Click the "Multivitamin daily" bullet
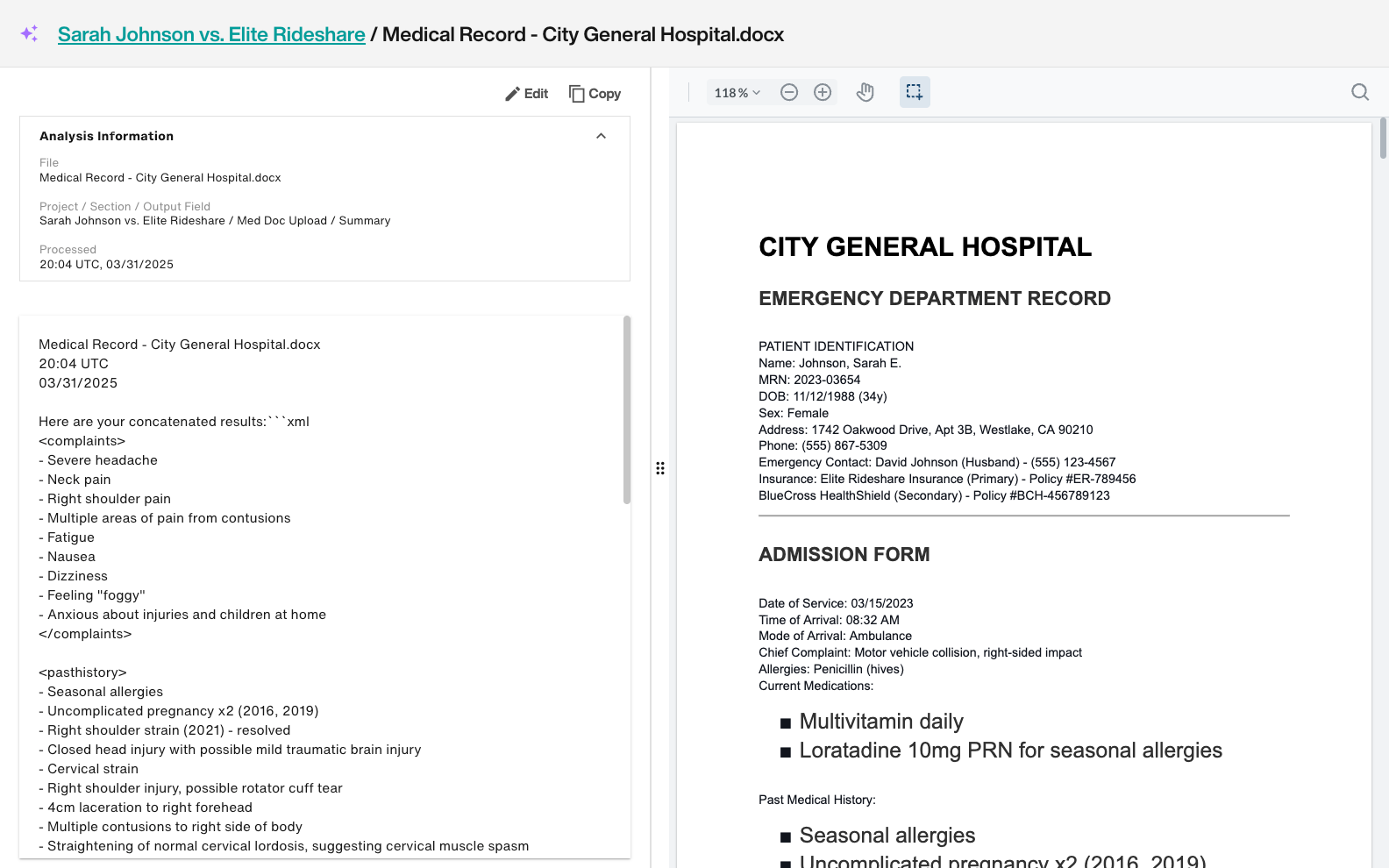1389x868 pixels. coord(881,722)
